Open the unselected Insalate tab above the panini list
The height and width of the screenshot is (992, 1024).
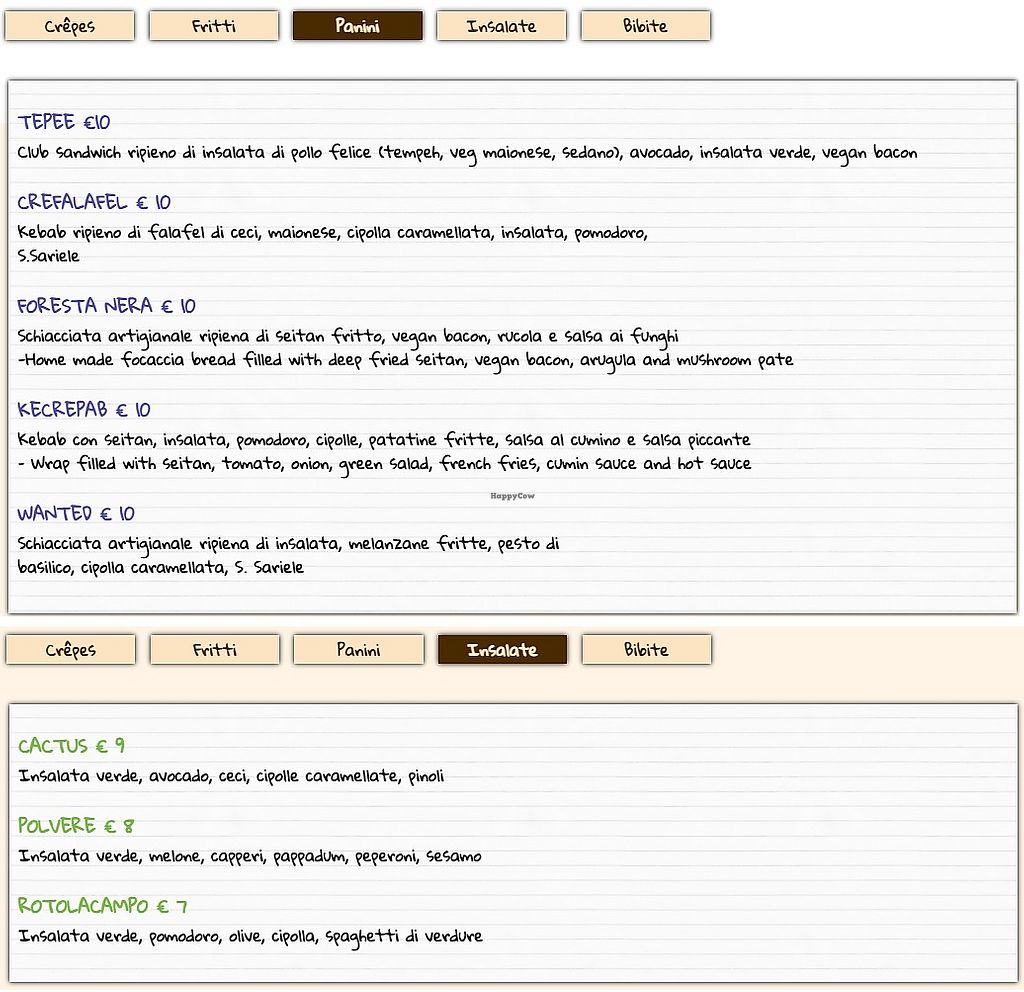tap(501, 26)
